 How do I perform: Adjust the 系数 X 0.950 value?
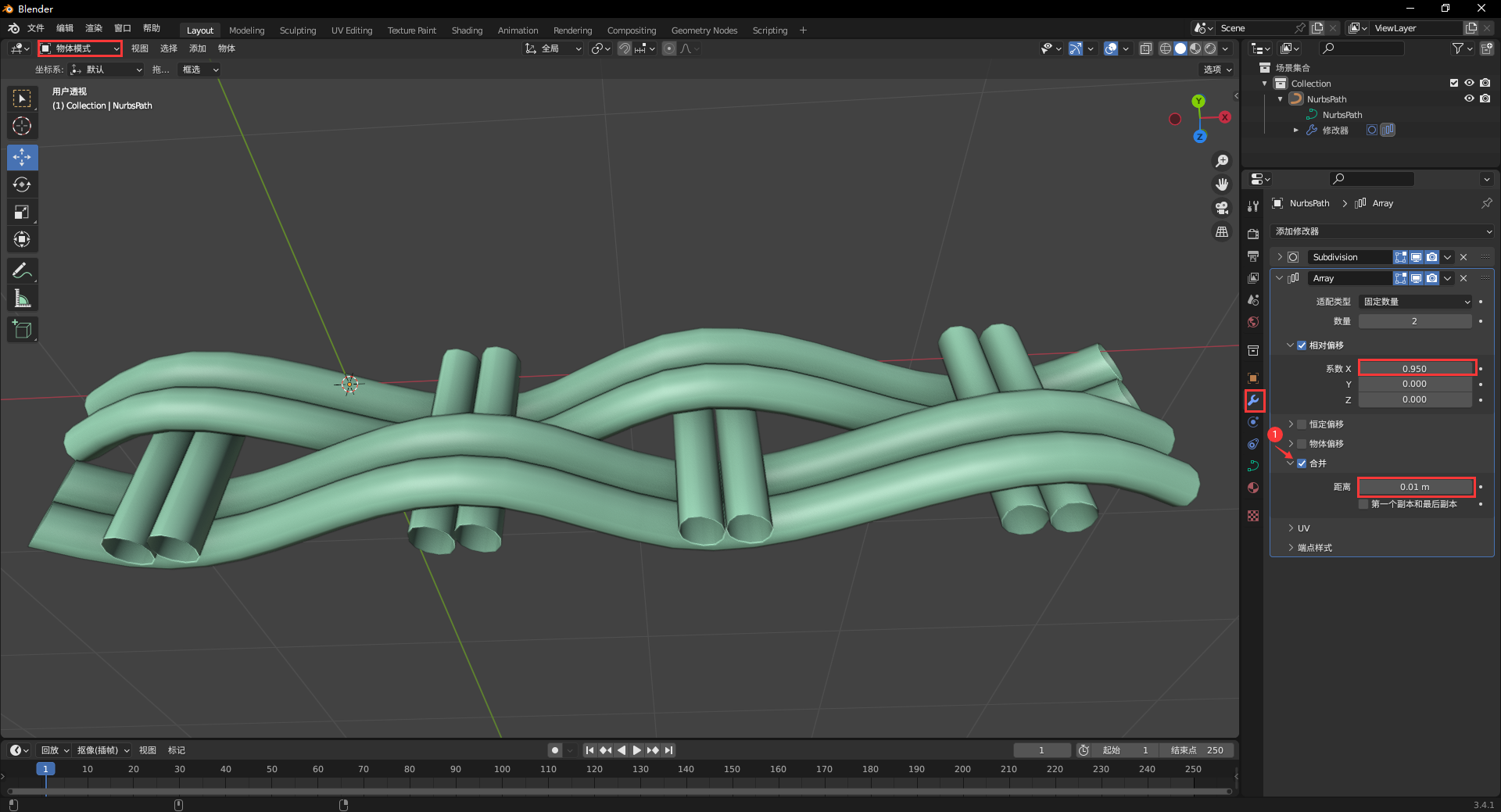point(1416,369)
